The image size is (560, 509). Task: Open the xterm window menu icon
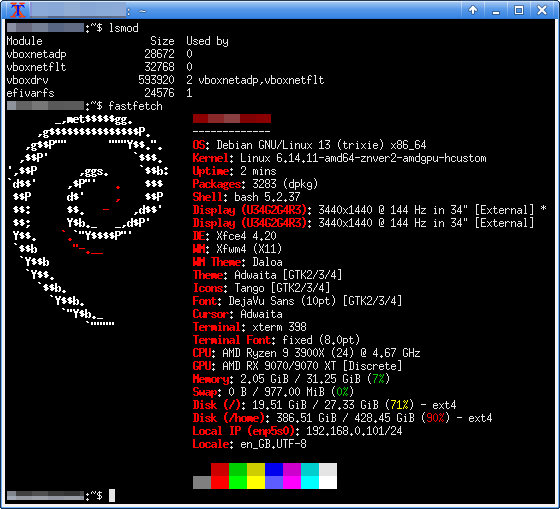[18, 10]
